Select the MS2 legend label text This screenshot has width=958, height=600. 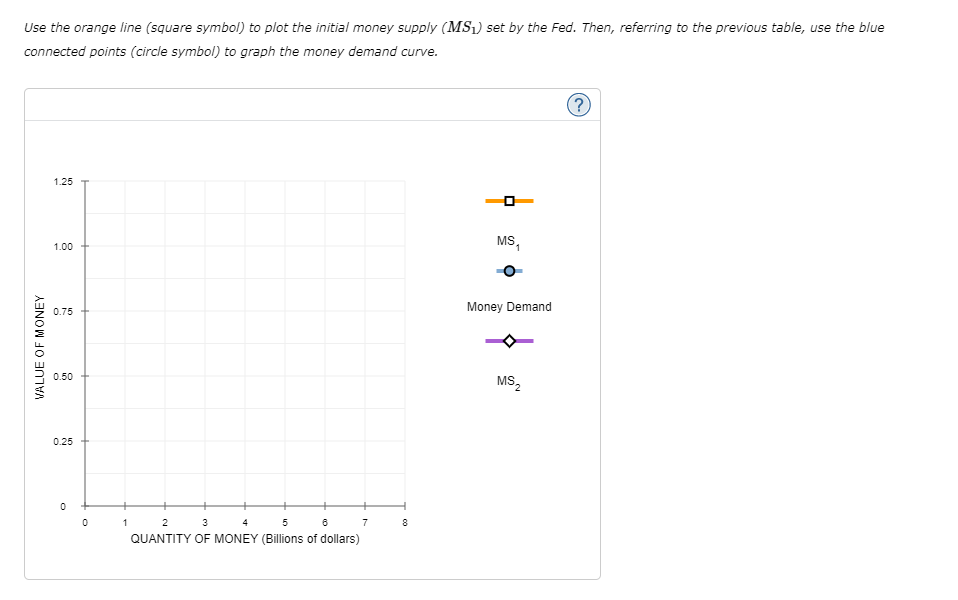tap(506, 379)
